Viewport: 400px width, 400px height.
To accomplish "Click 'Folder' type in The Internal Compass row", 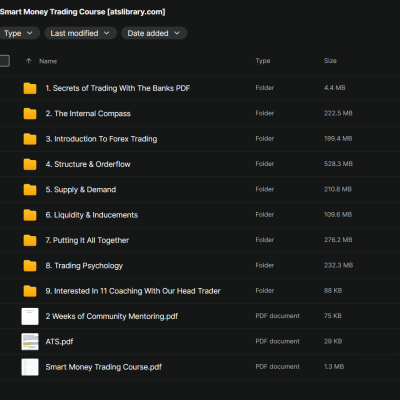I will (x=265, y=113).
